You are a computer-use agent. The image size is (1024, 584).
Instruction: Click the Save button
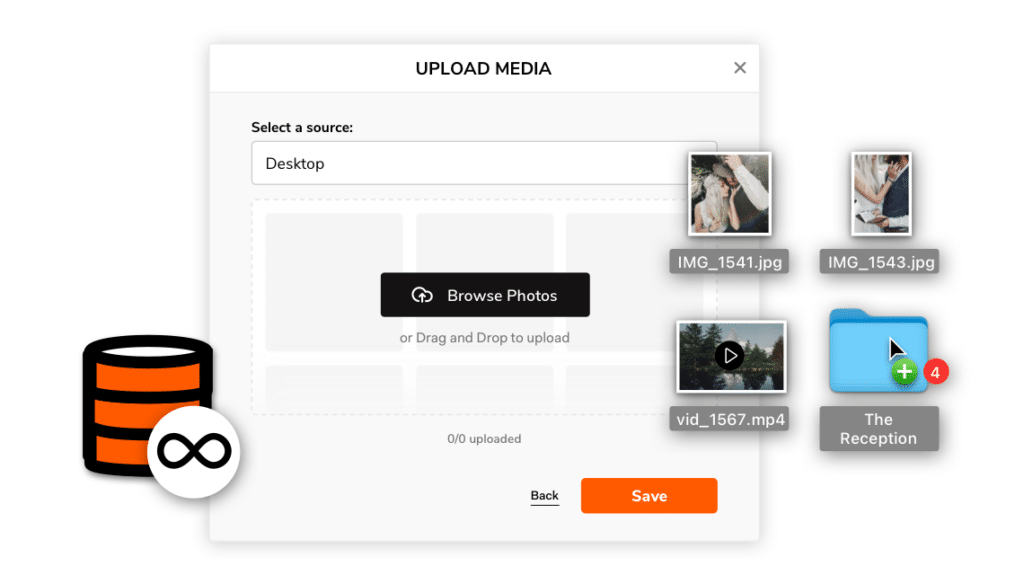pyautogui.click(x=648, y=495)
